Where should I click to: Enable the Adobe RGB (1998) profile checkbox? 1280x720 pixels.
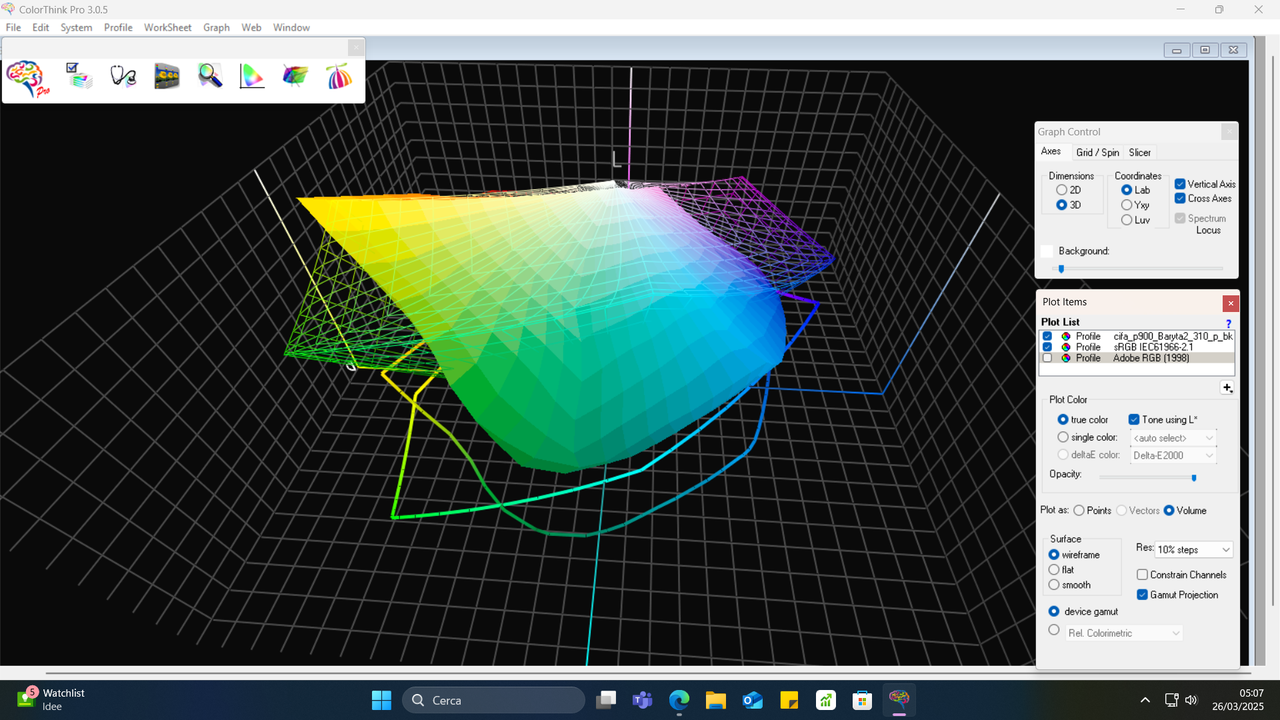click(x=1047, y=358)
